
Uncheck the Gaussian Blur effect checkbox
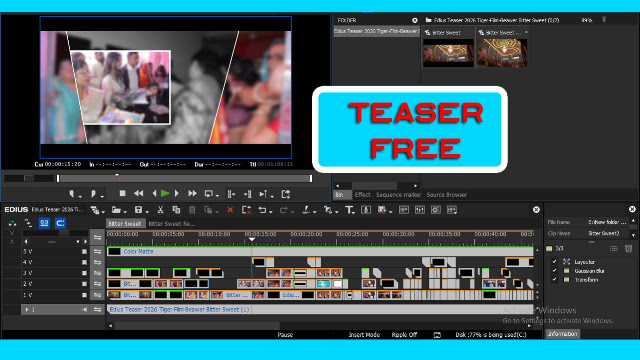pyautogui.click(x=554, y=271)
